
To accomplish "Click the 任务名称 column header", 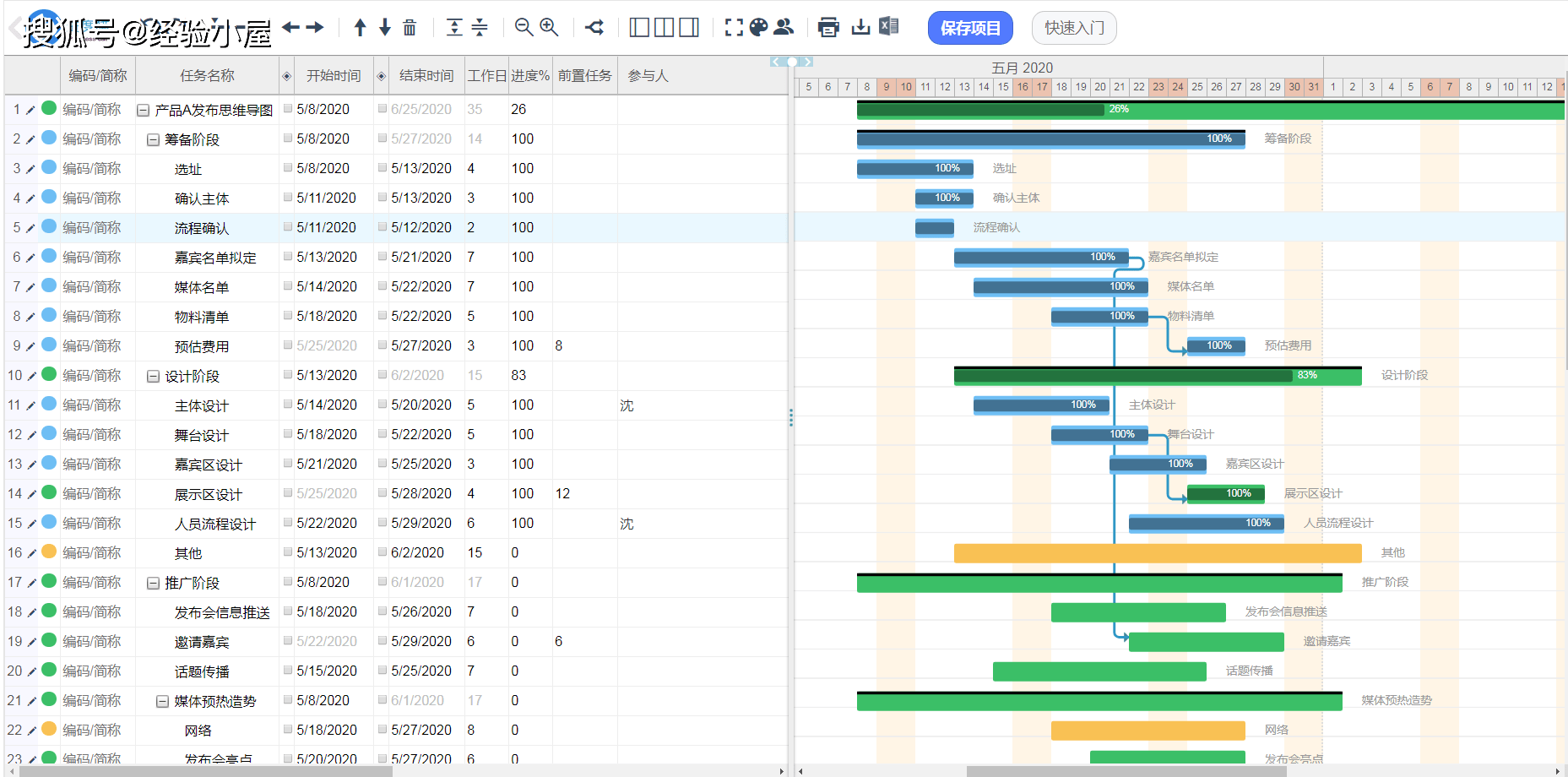I will (x=207, y=76).
